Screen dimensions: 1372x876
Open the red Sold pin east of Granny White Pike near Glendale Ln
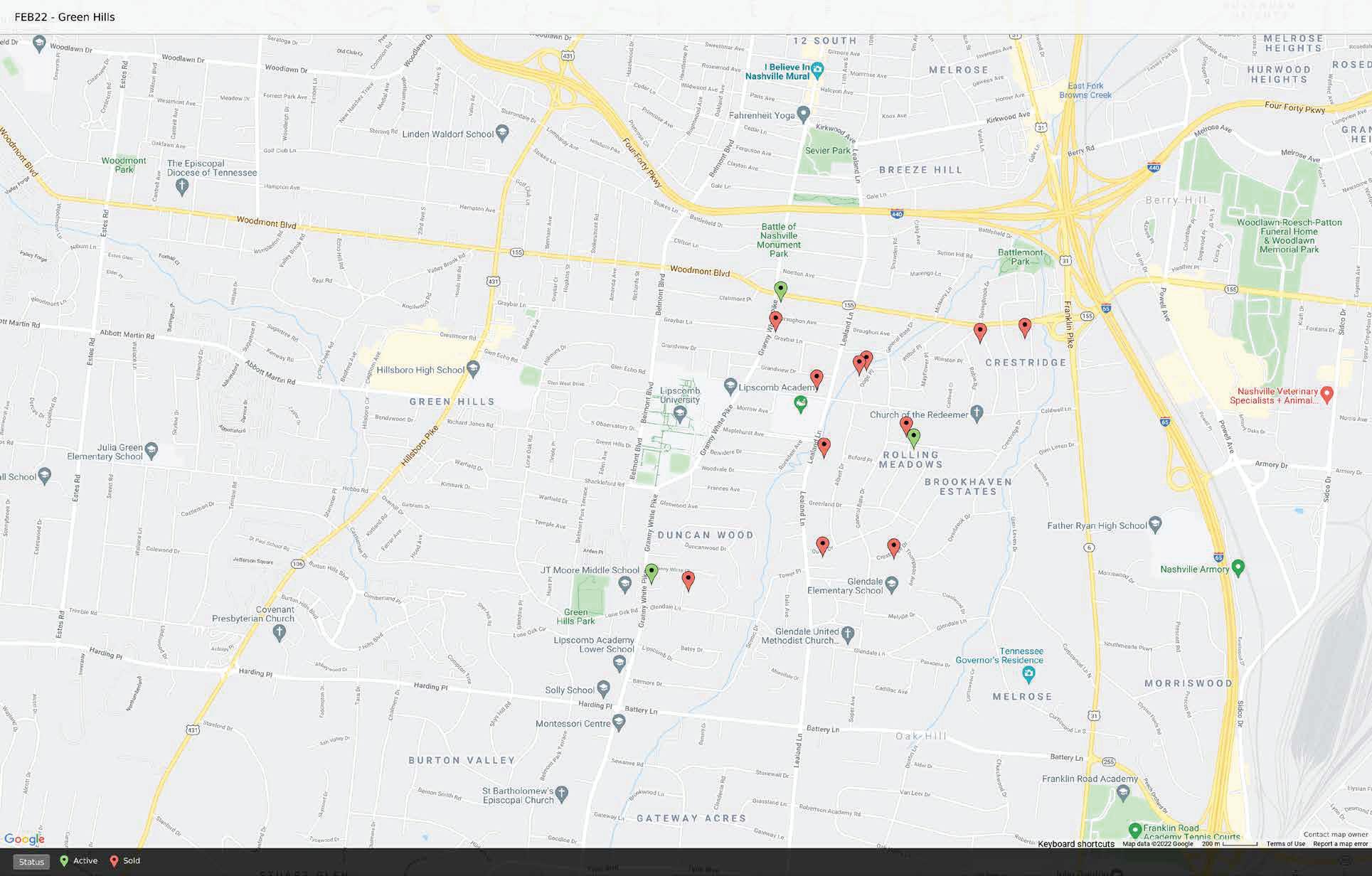click(688, 580)
